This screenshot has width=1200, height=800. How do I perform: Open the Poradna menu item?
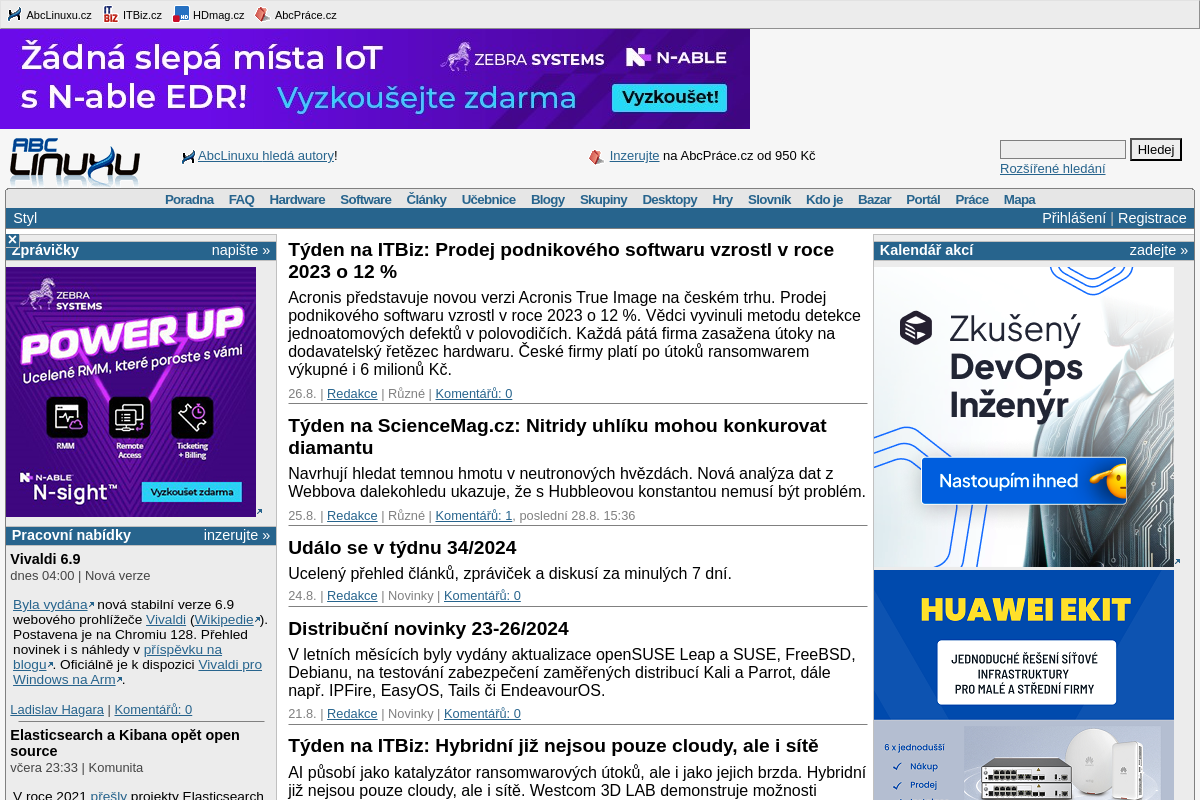click(x=189, y=199)
